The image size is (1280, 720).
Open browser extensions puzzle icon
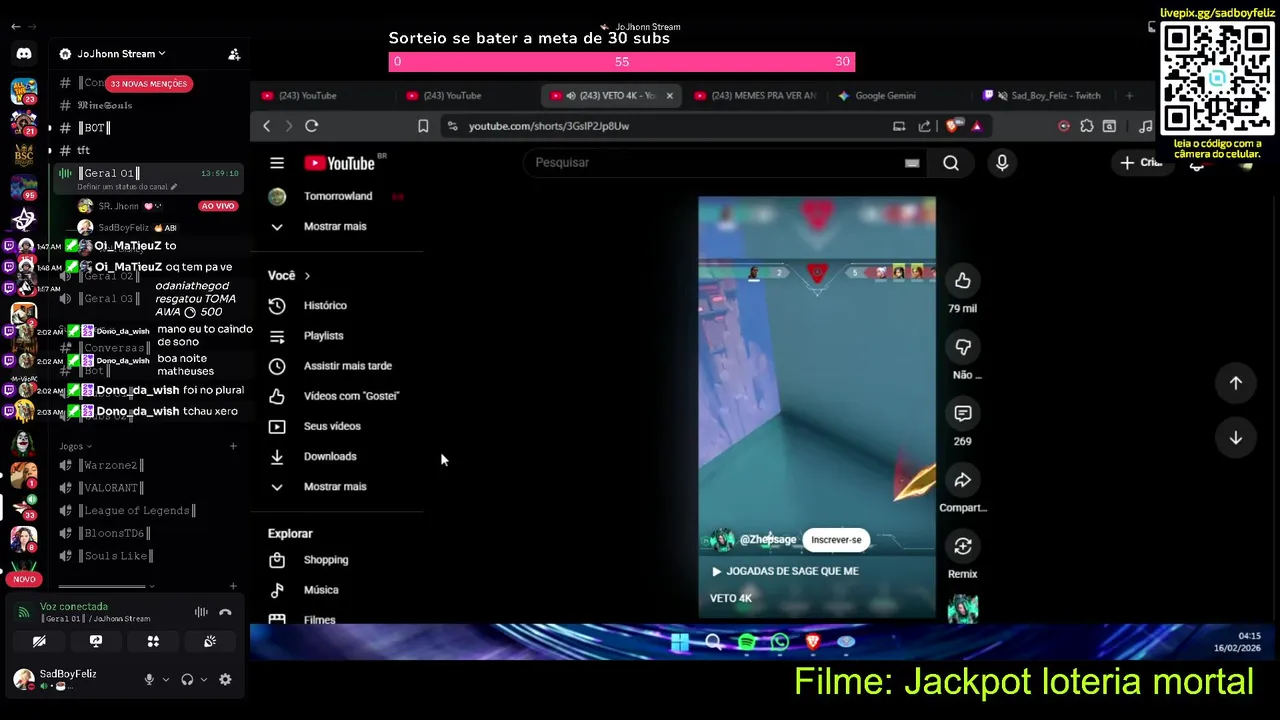tap(1087, 126)
